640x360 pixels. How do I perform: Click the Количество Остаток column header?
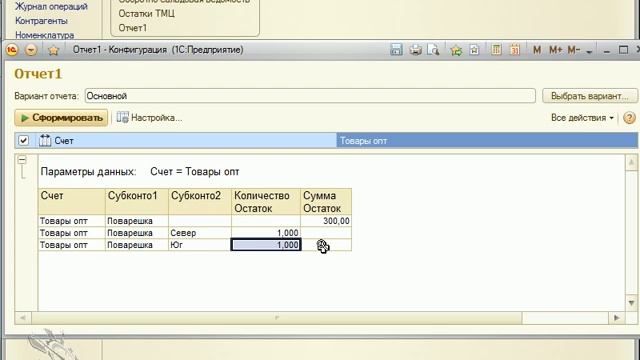pyautogui.click(x=266, y=202)
